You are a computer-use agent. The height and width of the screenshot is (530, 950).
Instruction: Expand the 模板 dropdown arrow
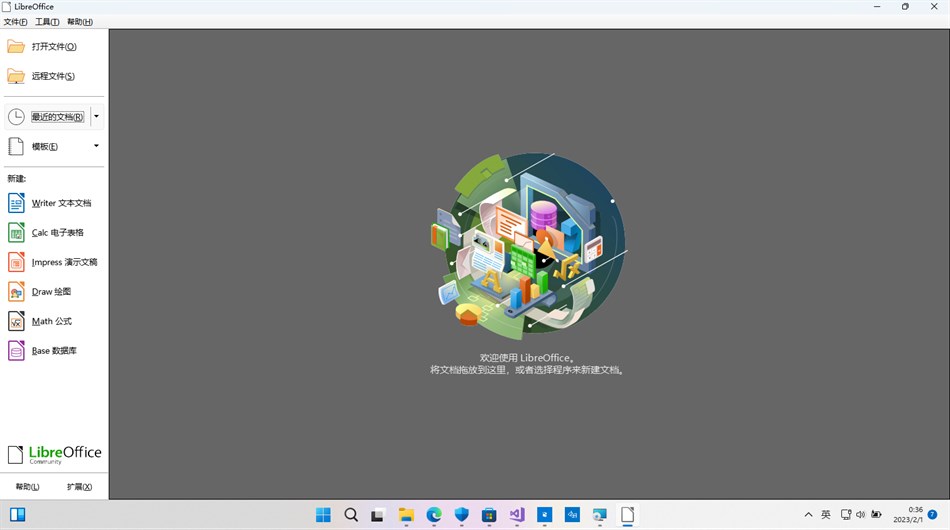pos(96,146)
